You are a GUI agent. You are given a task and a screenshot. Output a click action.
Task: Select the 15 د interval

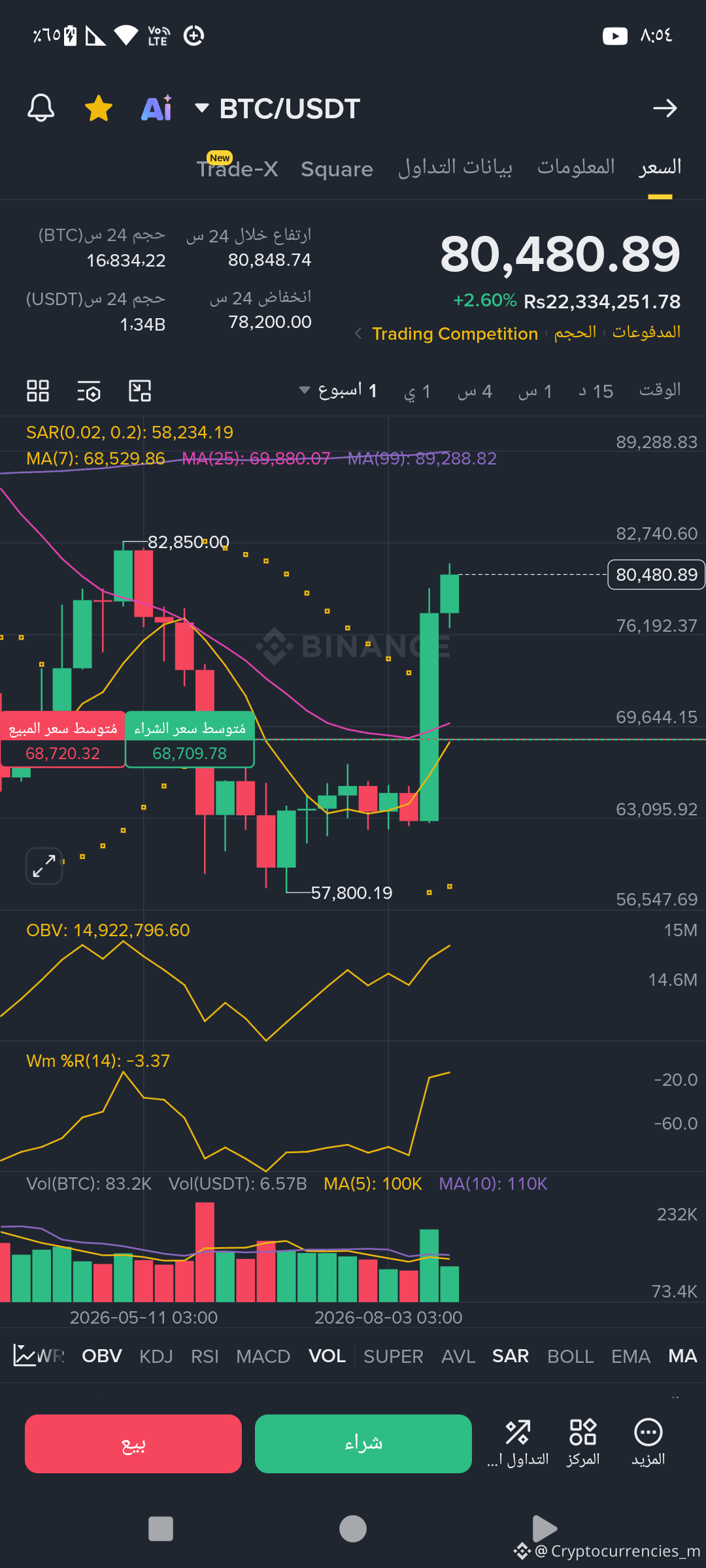point(596,391)
